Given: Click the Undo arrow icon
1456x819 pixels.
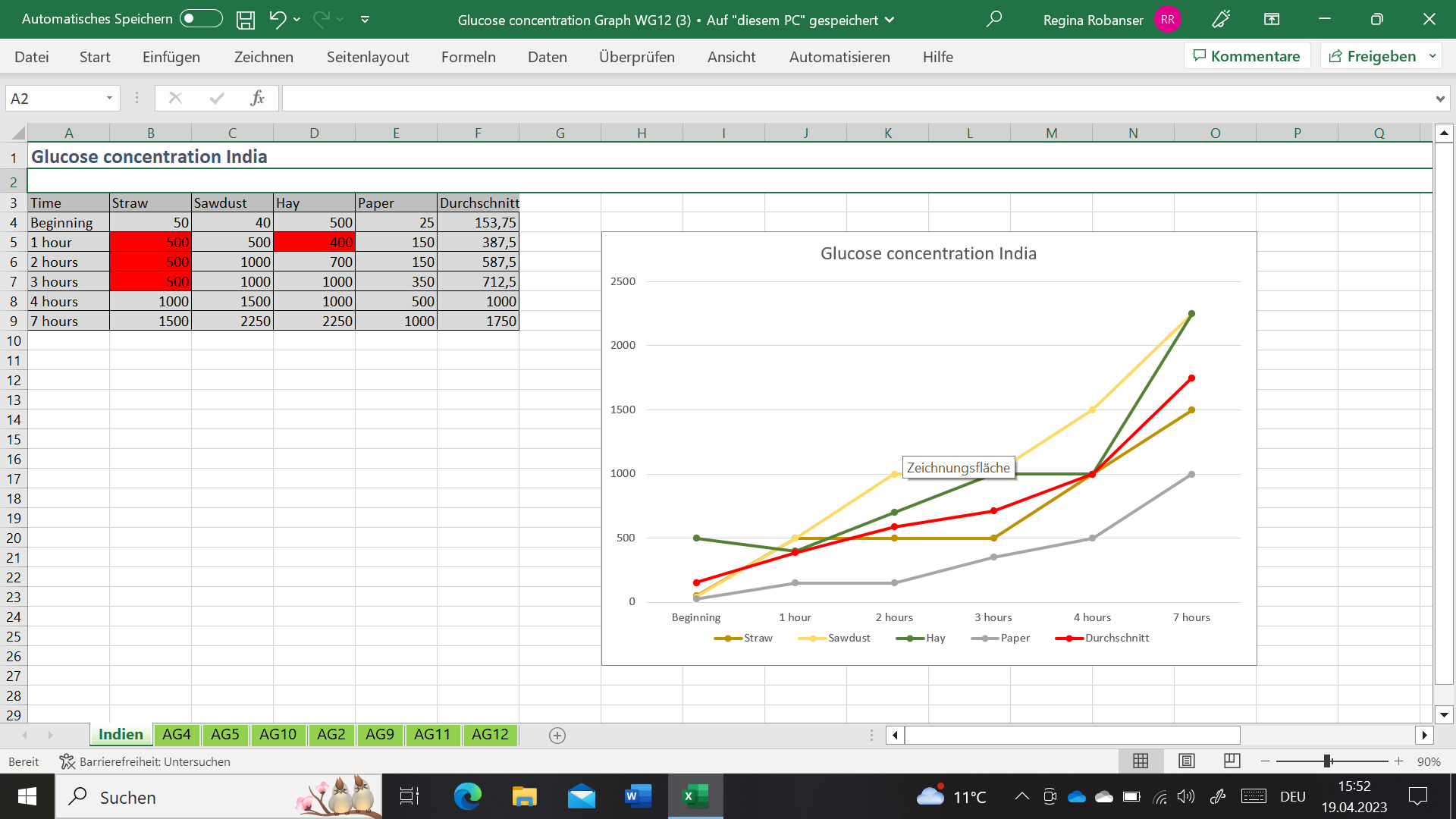Looking at the screenshot, I should tap(278, 20).
